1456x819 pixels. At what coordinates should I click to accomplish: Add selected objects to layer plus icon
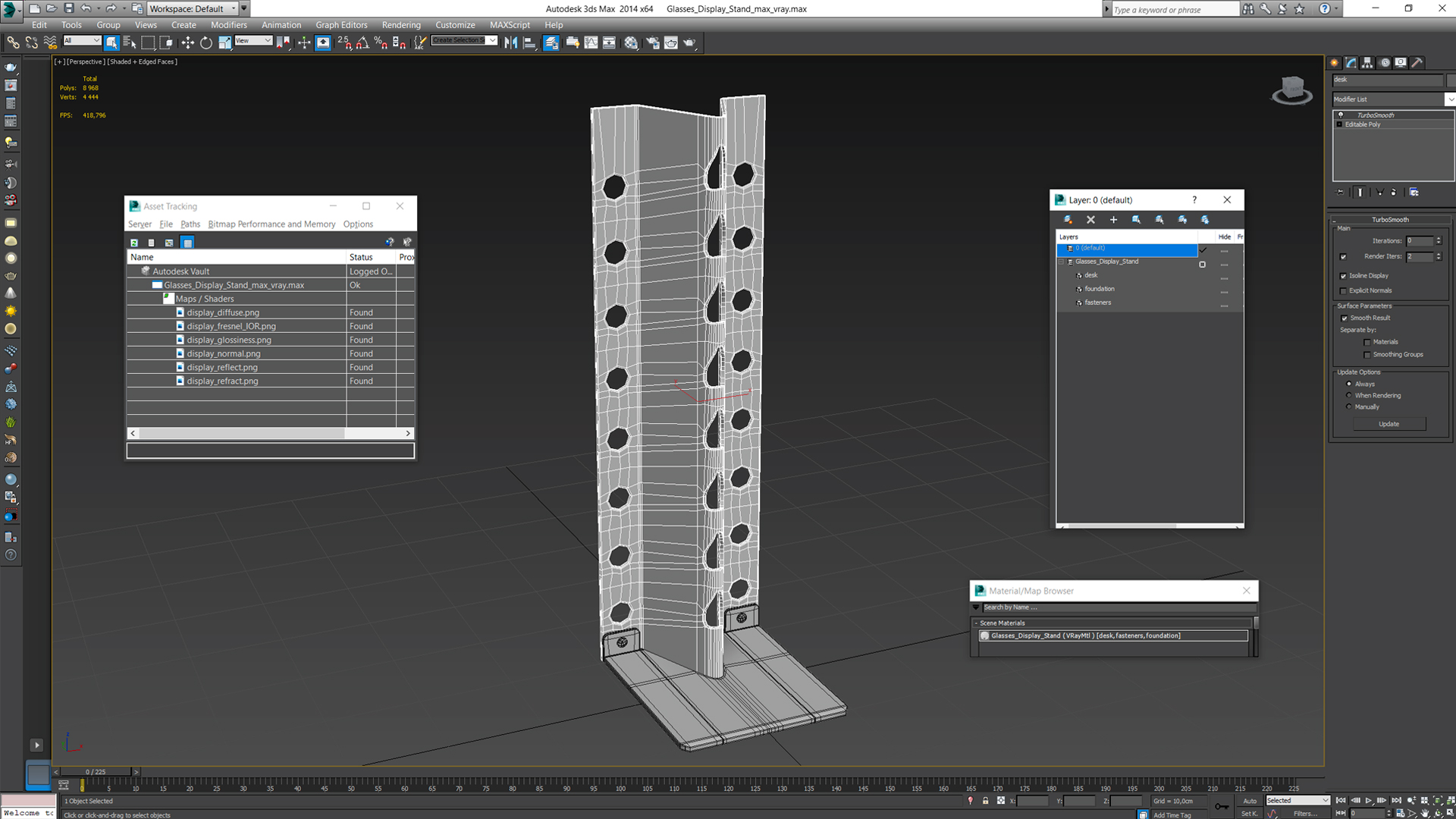(1113, 220)
